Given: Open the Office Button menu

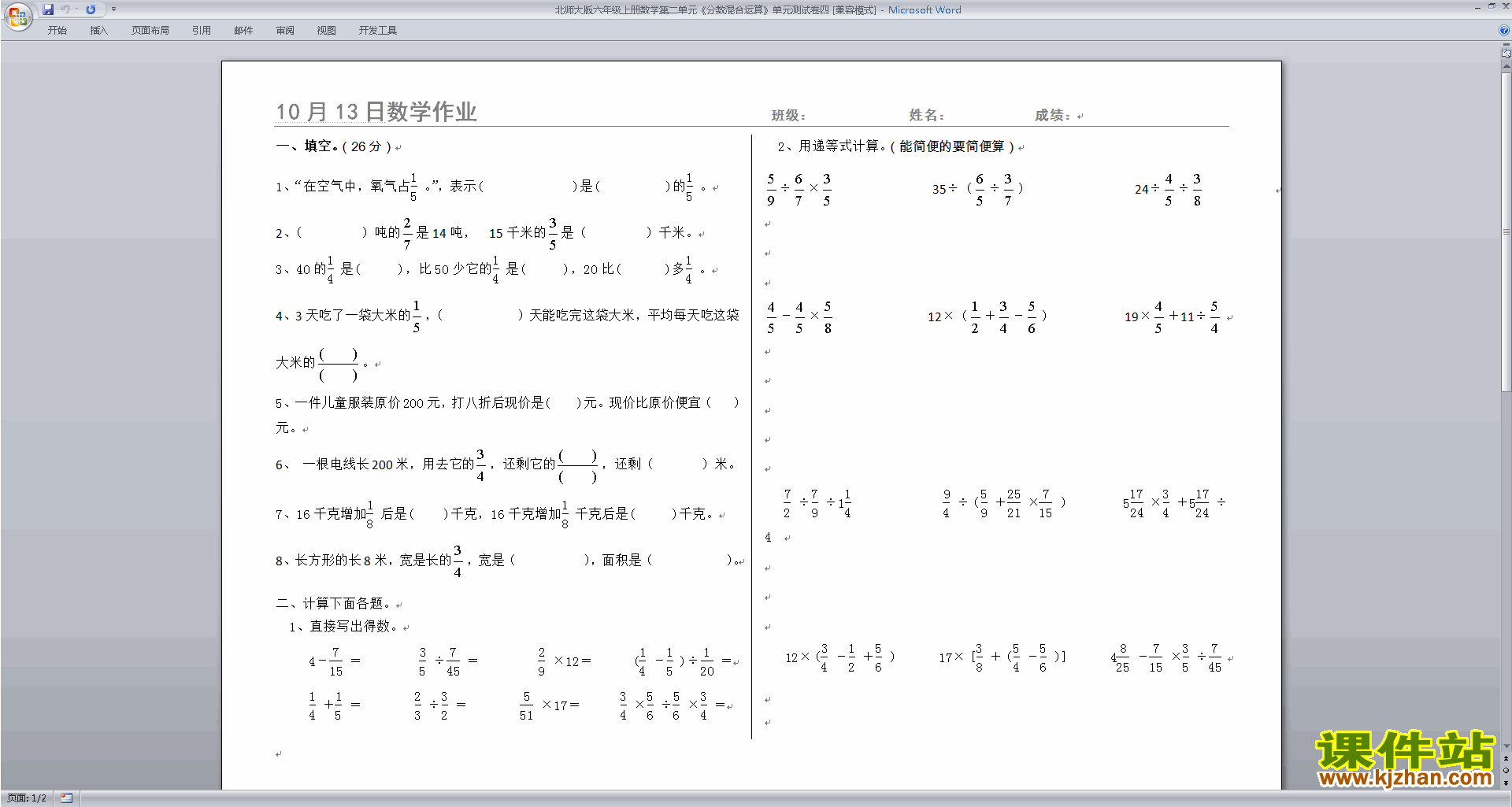Looking at the screenshot, I should (17, 17).
